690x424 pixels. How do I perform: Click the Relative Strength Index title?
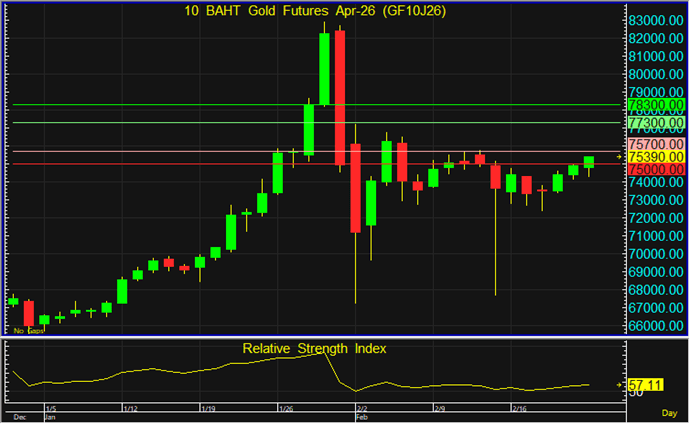[314, 349]
